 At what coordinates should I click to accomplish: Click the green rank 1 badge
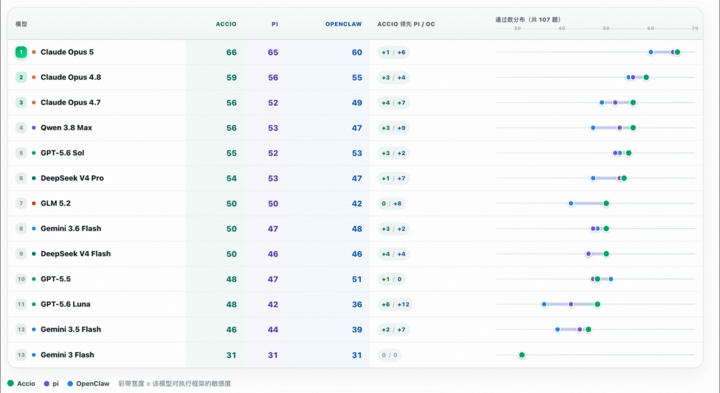click(21, 52)
